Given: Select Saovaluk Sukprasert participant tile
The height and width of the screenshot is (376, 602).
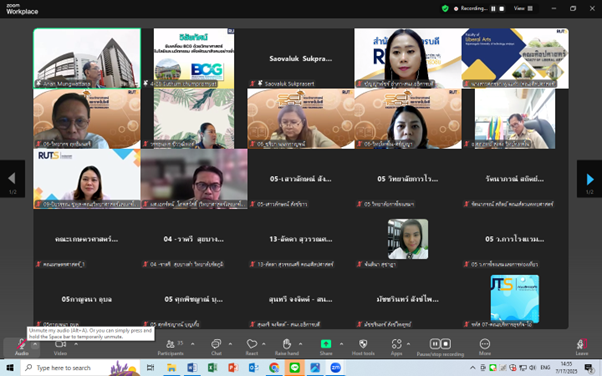Looking at the screenshot, I should 301,58.
